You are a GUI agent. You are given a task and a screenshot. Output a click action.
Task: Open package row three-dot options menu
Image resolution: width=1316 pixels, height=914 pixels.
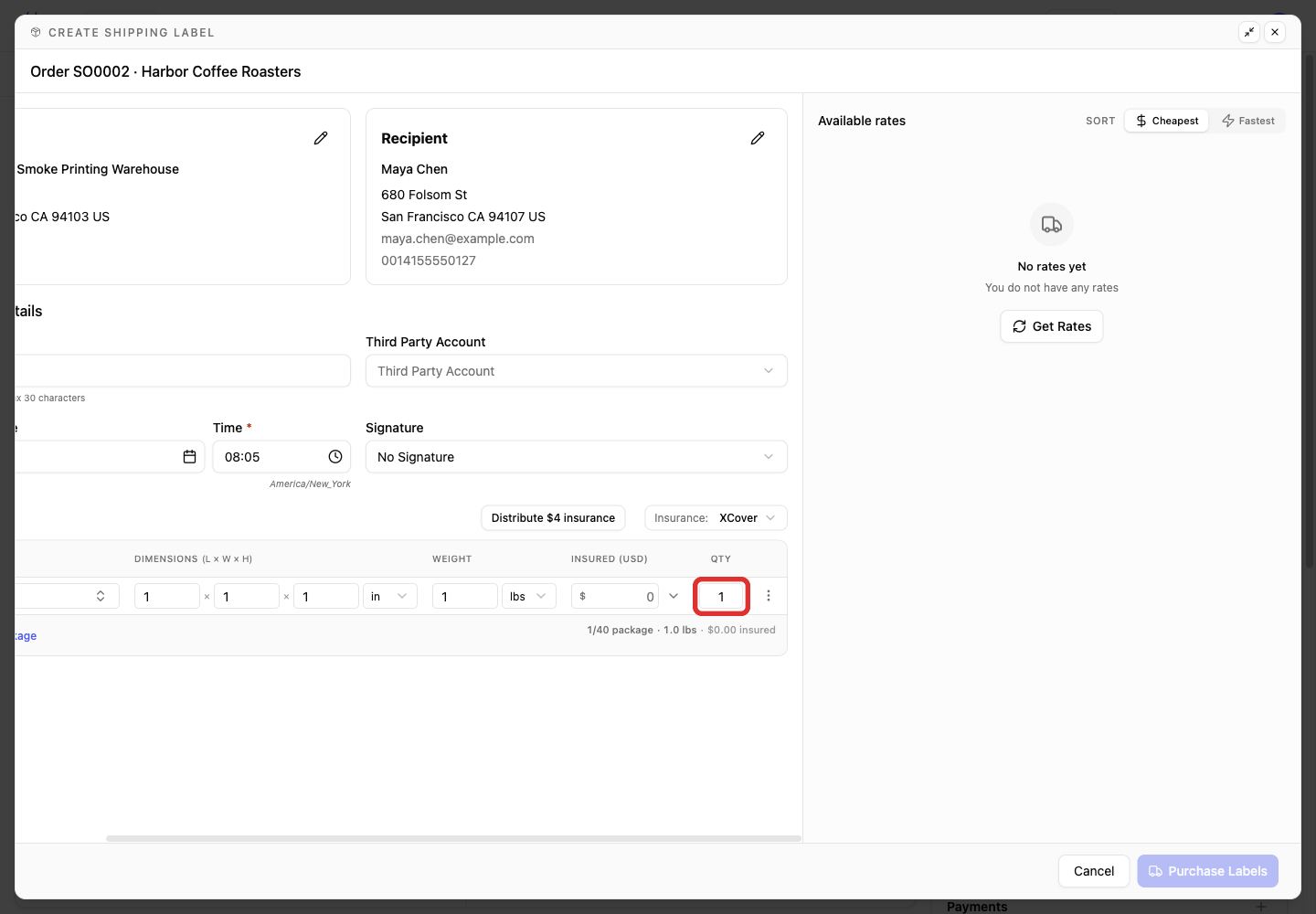coord(769,596)
